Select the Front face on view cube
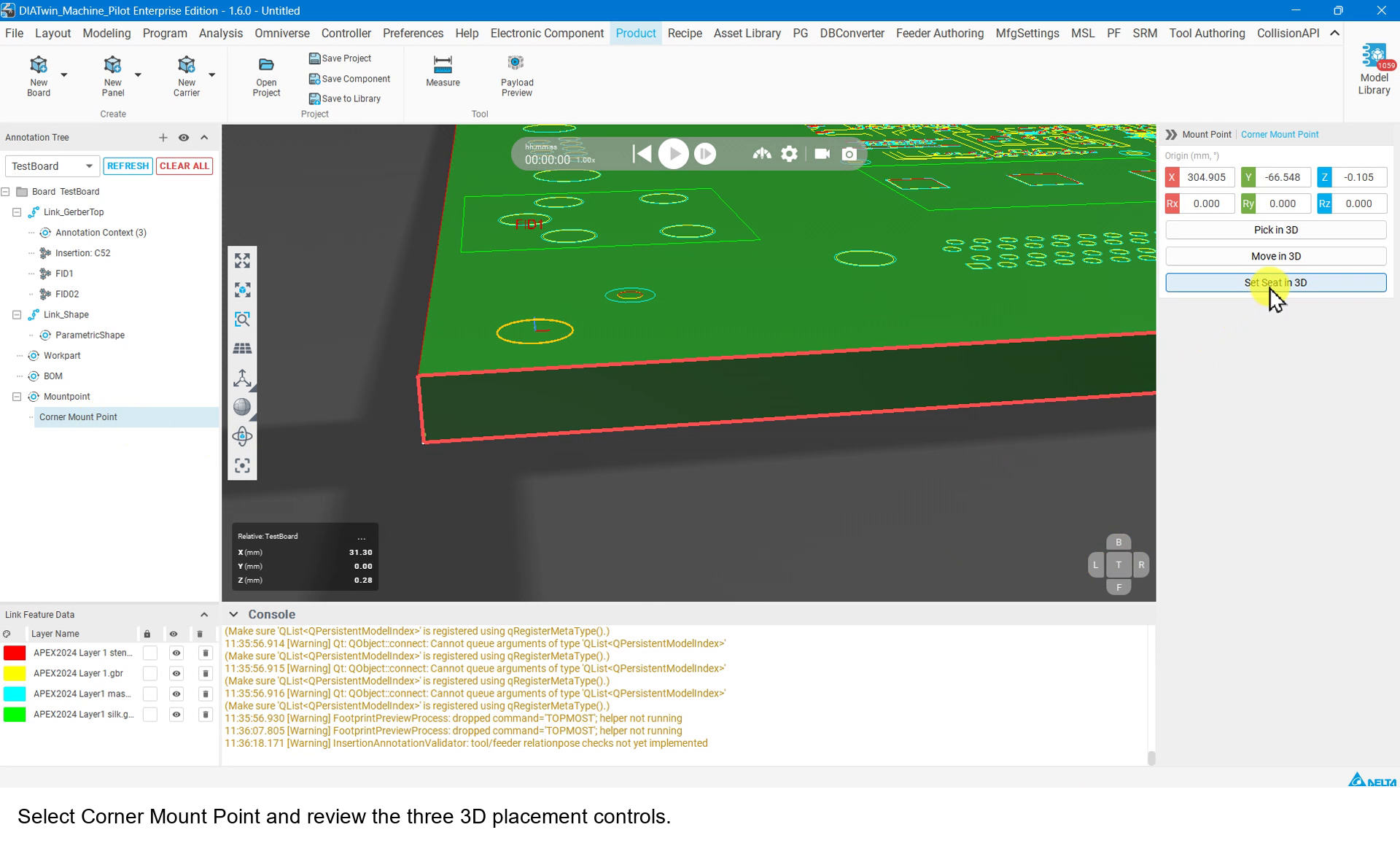Screen dimensions: 1400x846 click(x=1119, y=586)
